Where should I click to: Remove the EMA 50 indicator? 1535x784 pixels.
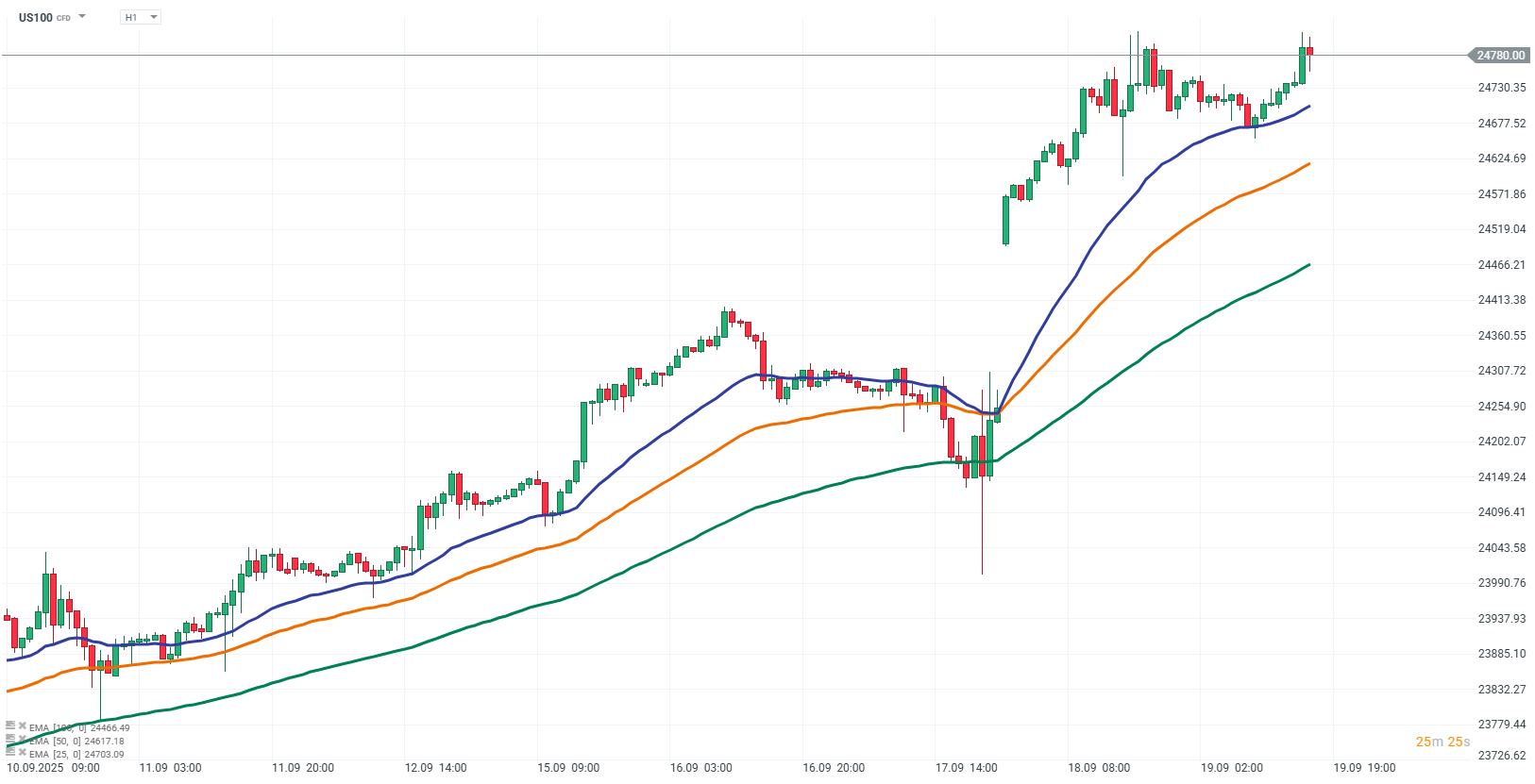22,739
